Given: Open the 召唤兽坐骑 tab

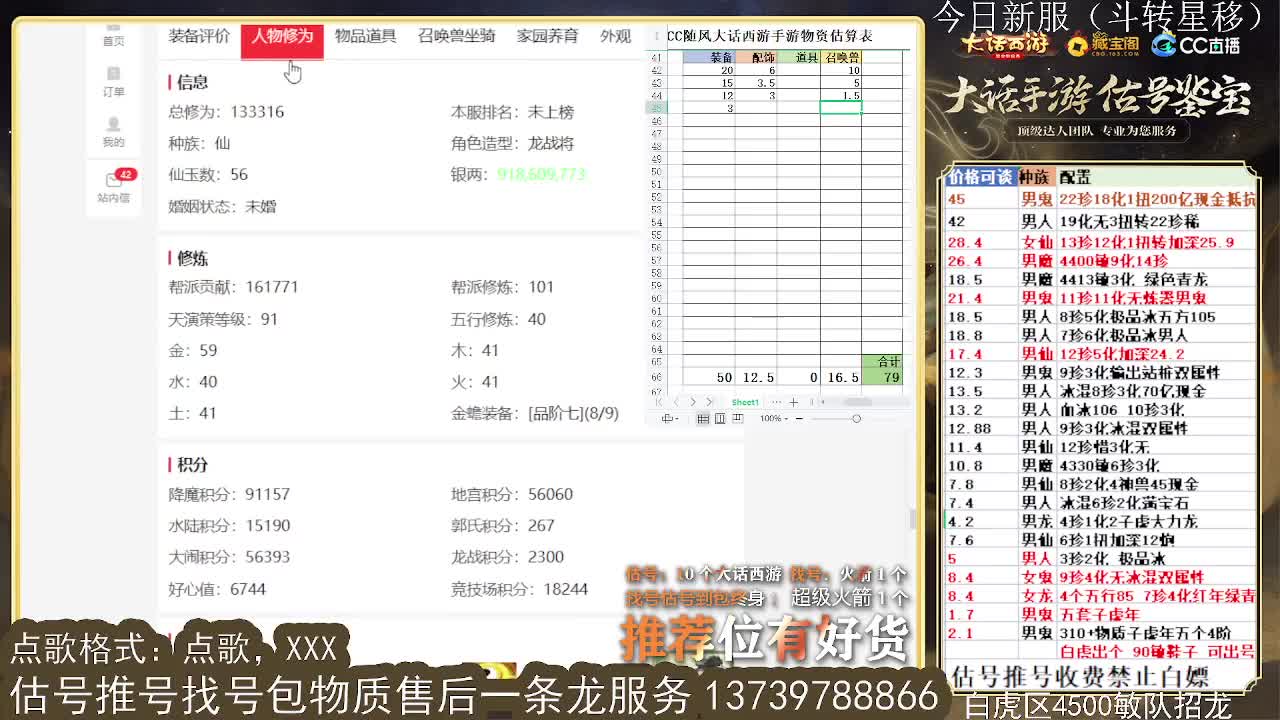Looking at the screenshot, I should point(456,36).
